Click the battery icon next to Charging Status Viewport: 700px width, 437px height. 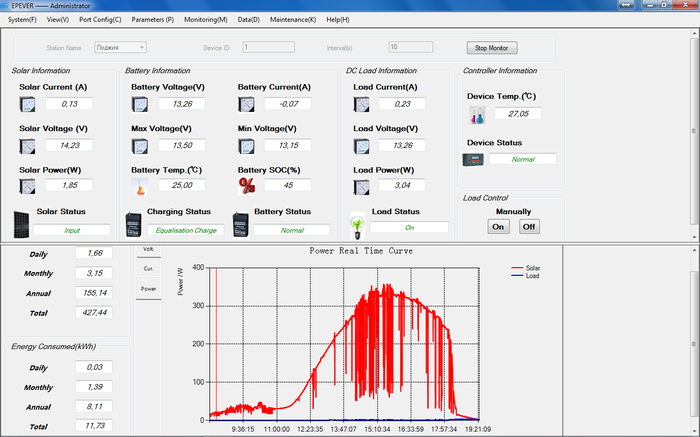coord(133,223)
